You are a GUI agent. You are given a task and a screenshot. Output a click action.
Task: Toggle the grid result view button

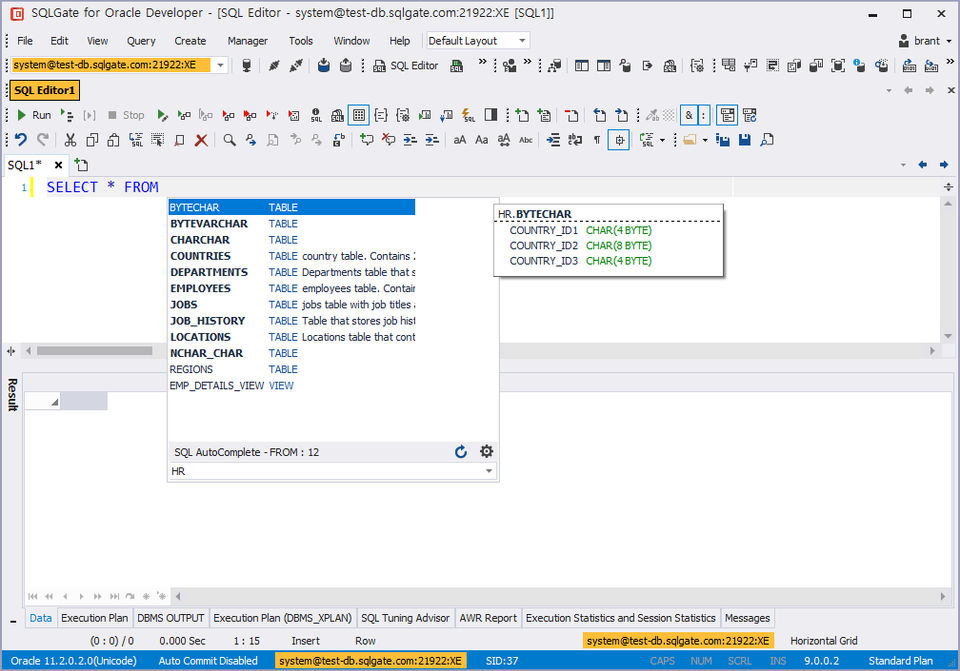[x=358, y=115]
